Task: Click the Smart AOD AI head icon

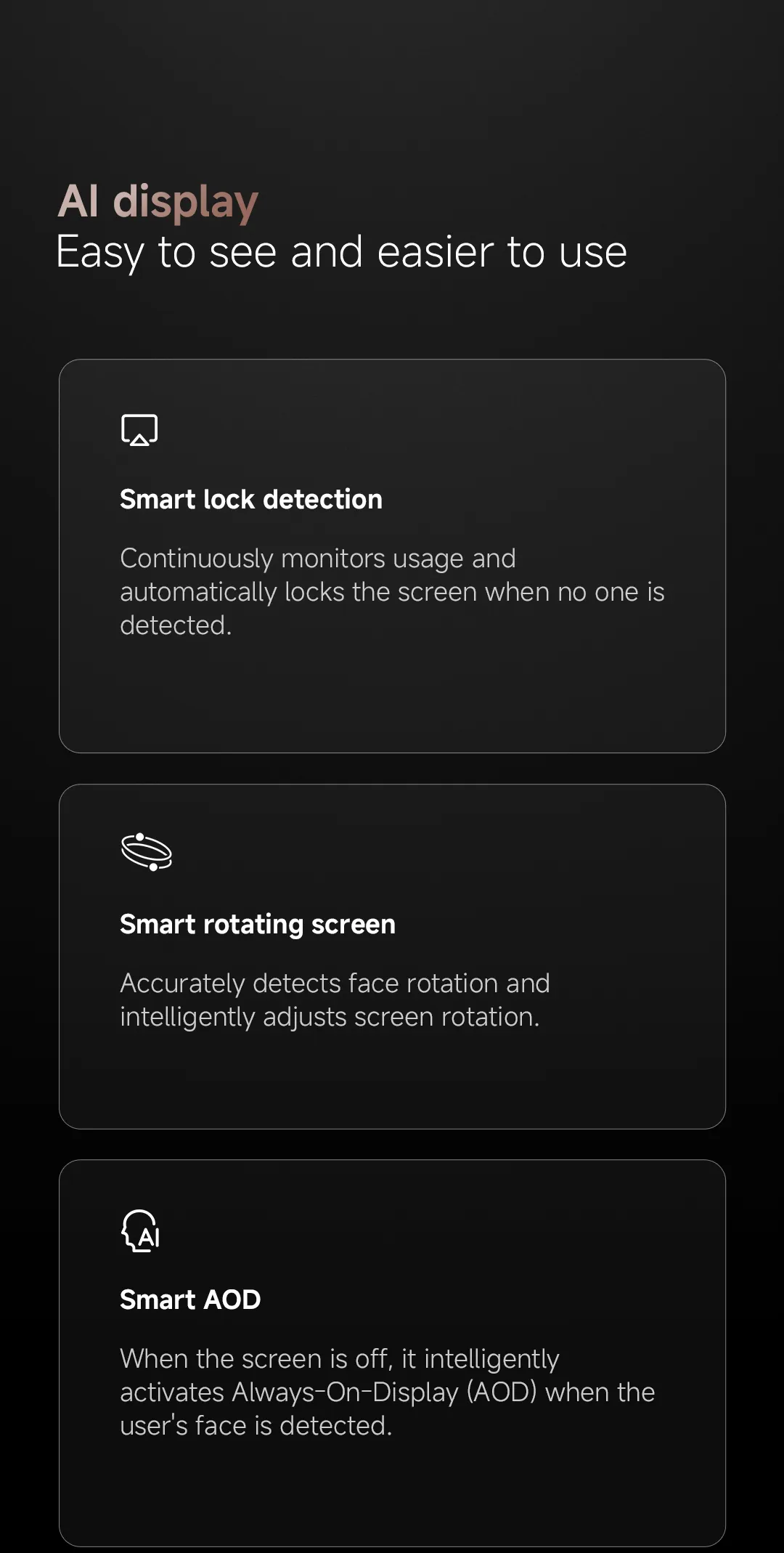Action: point(141,1231)
